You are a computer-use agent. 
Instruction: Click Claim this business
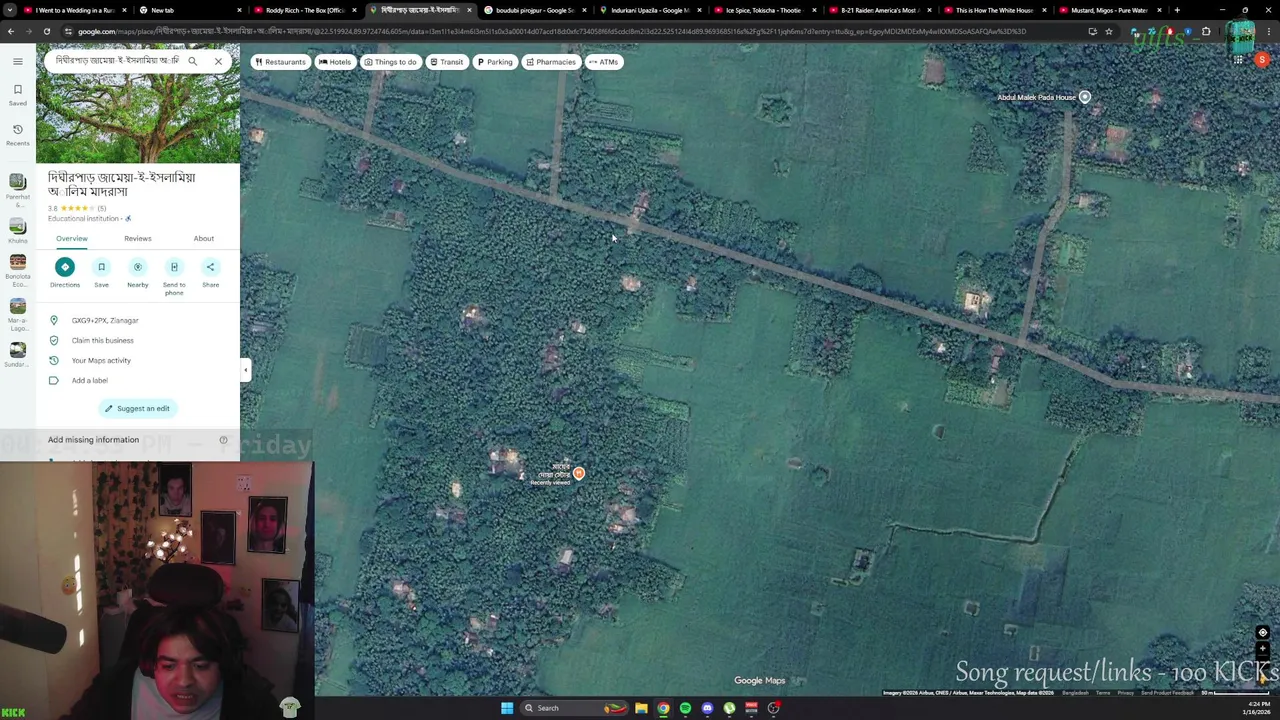[x=102, y=340]
